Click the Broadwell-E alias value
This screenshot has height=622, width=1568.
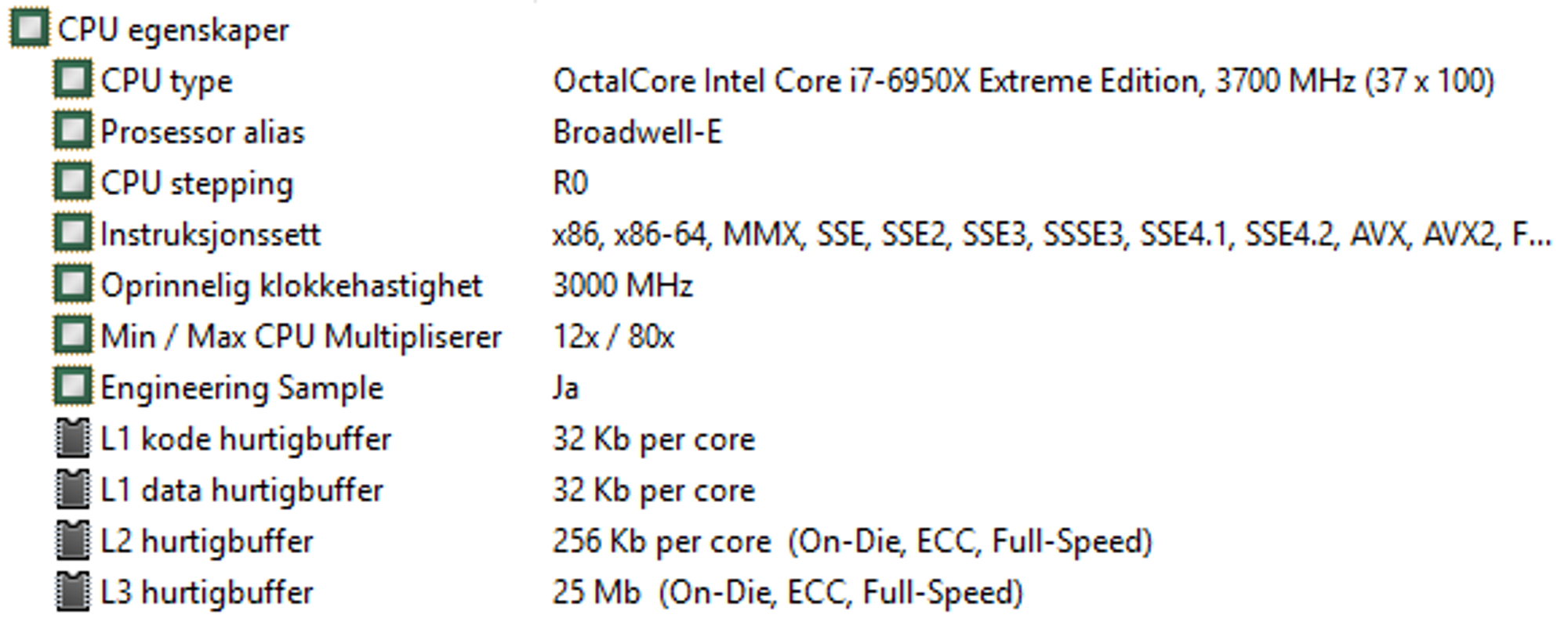point(637,132)
